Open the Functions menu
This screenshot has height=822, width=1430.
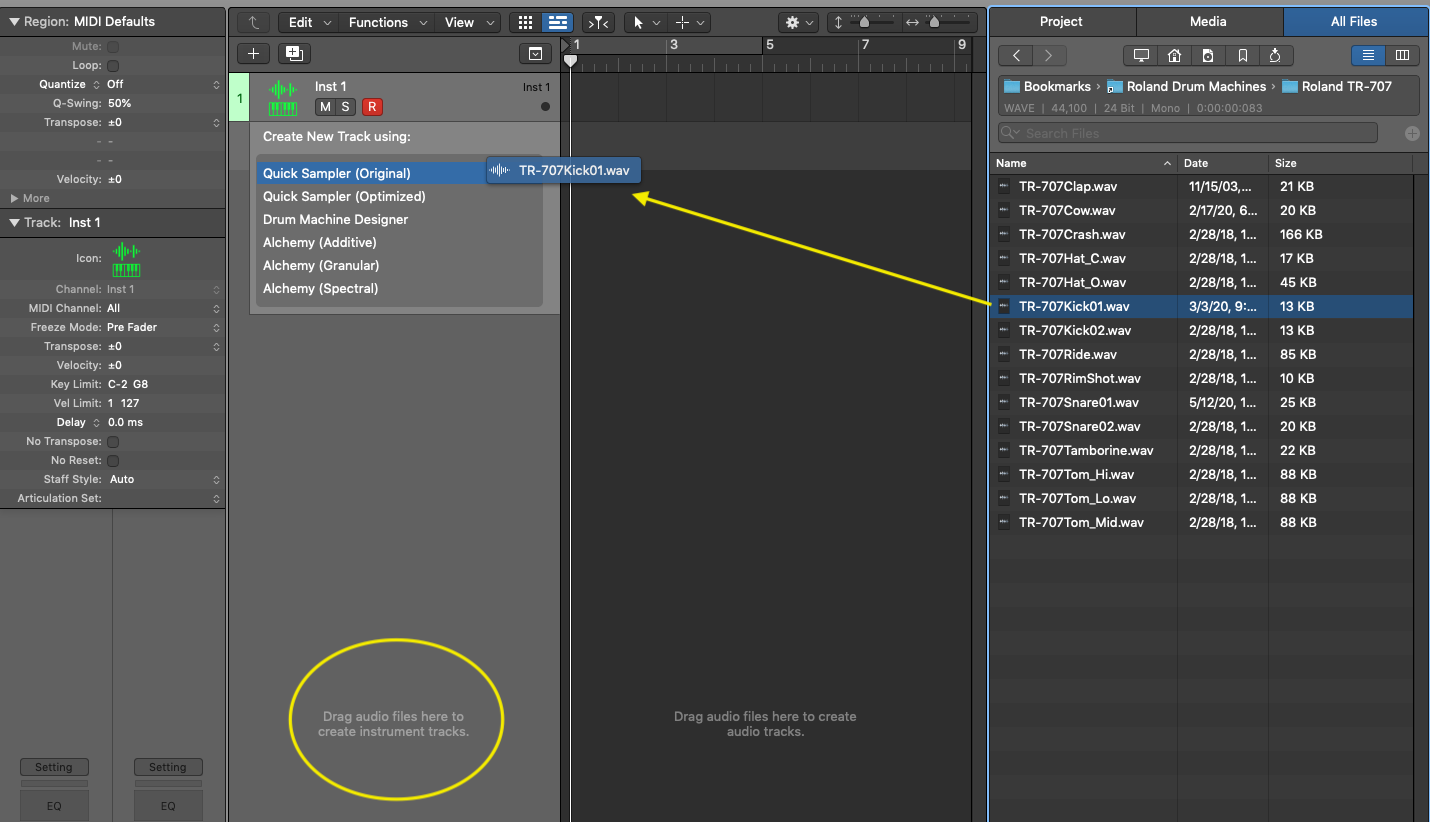pyautogui.click(x=388, y=22)
